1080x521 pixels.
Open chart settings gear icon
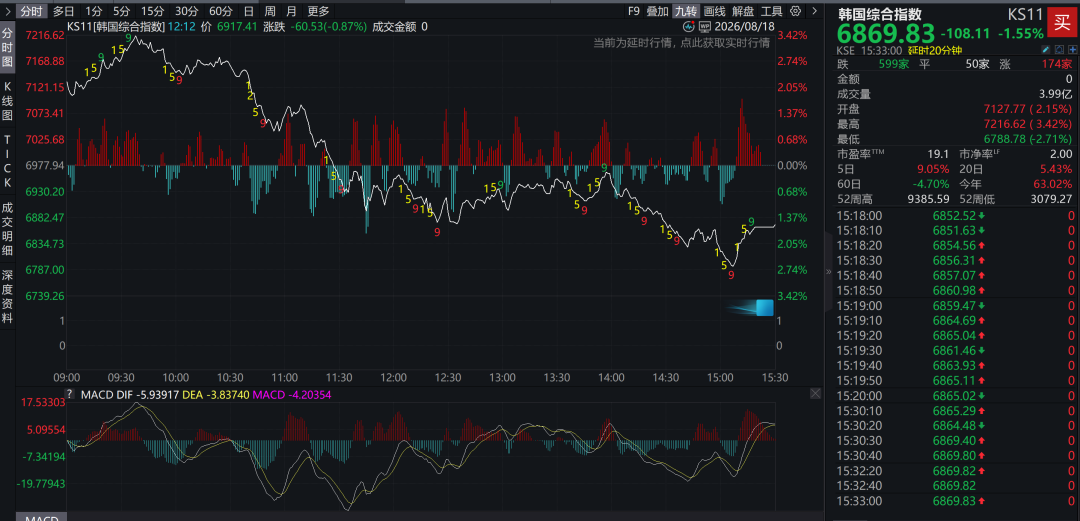pyautogui.click(x=796, y=11)
